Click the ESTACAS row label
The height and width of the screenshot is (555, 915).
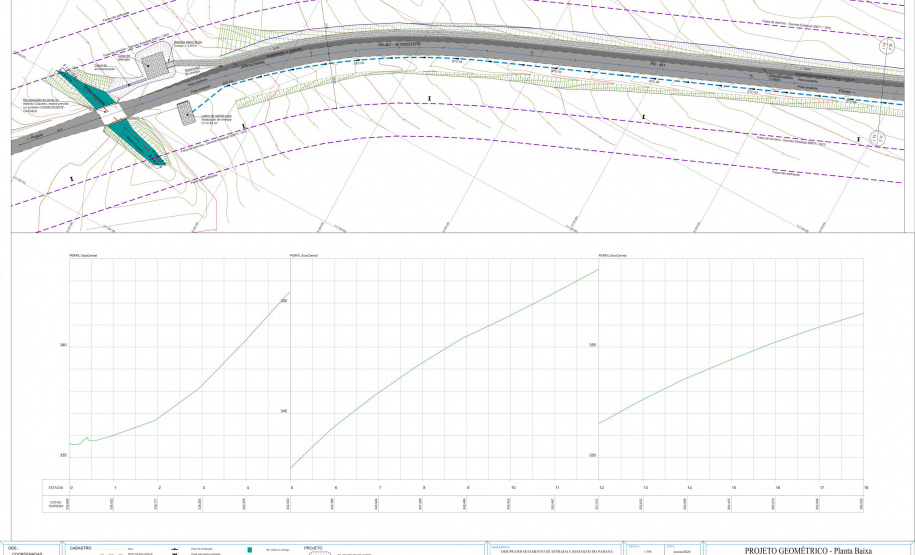pyautogui.click(x=57, y=487)
